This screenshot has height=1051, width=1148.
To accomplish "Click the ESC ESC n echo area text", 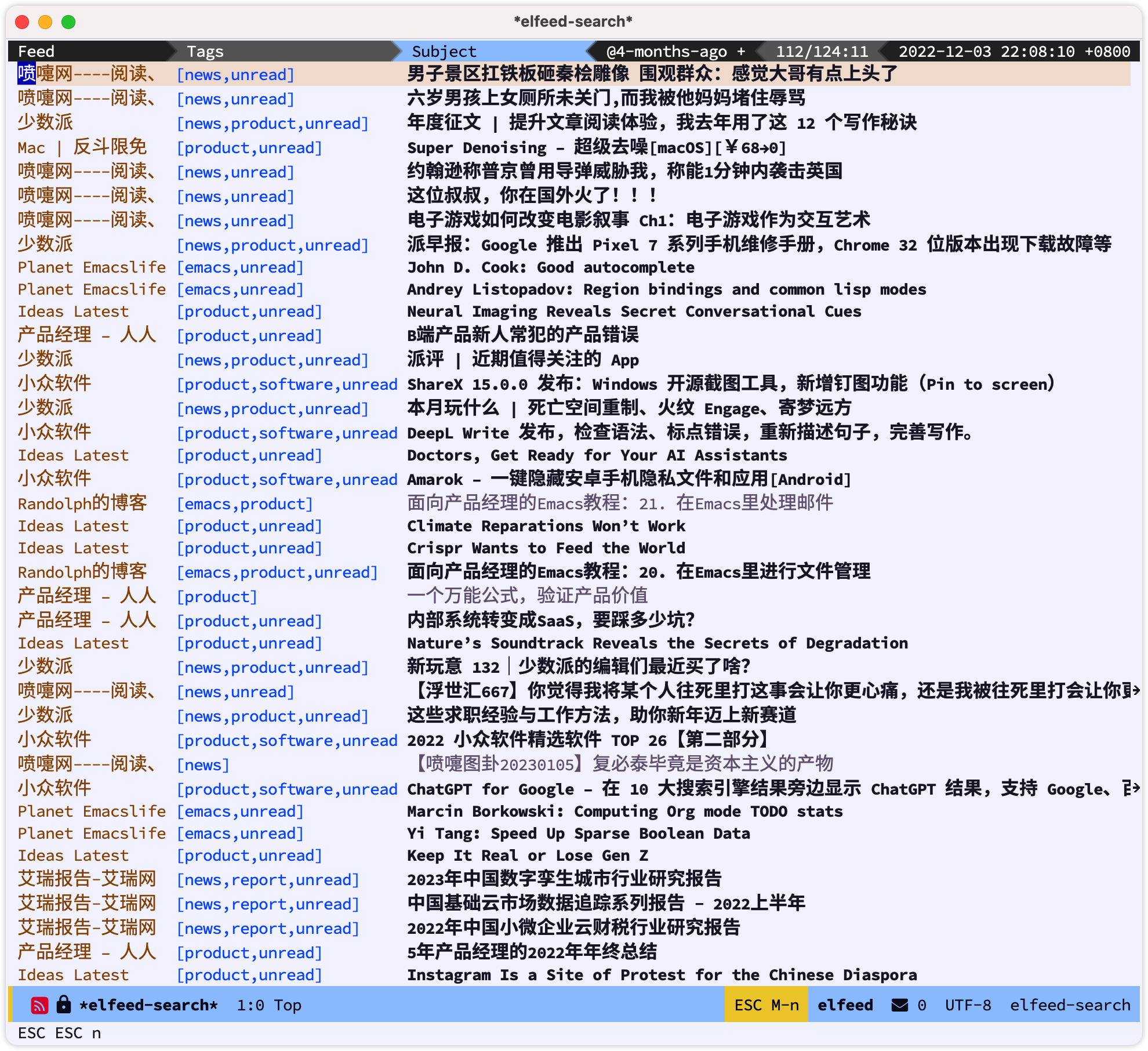I will click(x=59, y=1033).
